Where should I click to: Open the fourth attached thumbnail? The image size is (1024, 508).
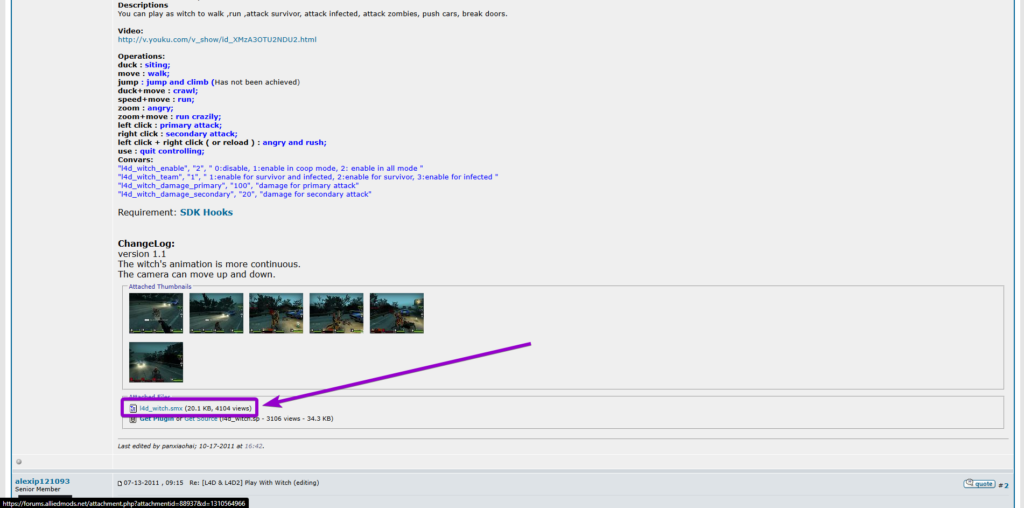(336, 313)
